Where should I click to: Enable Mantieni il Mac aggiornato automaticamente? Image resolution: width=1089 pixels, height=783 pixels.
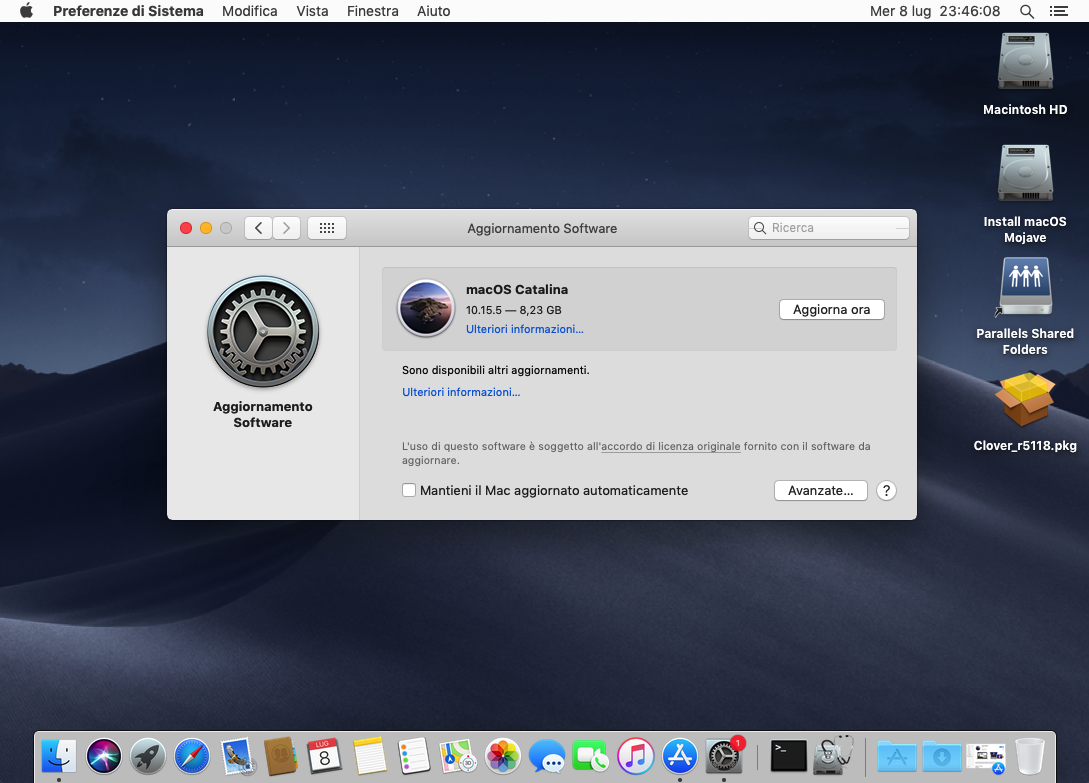pyautogui.click(x=409, y=491)
